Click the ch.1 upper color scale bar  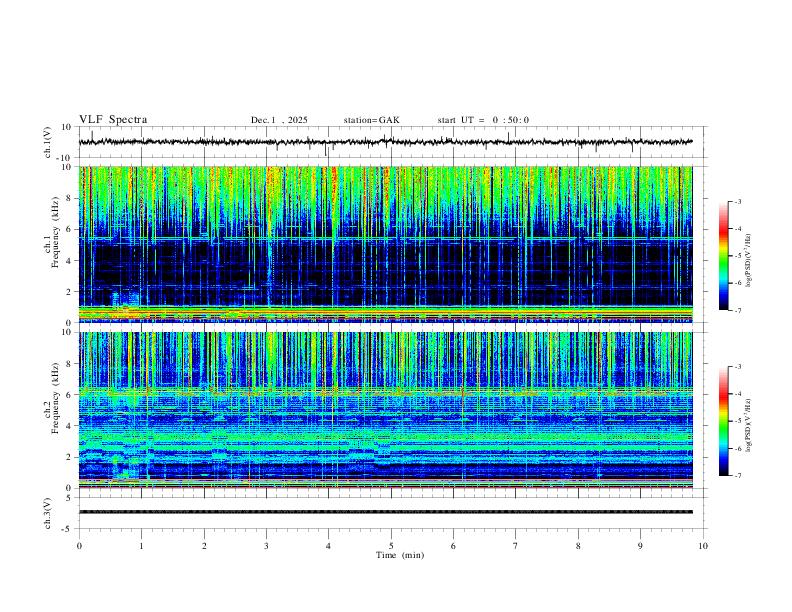[723, 256]
